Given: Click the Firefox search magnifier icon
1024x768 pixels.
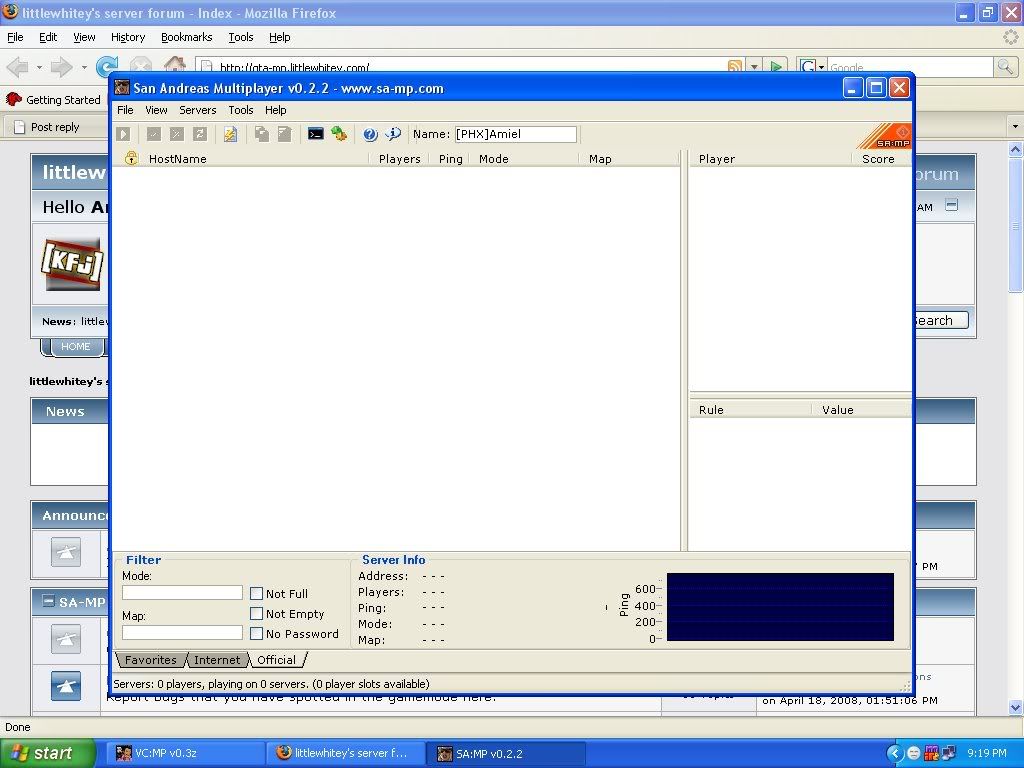Looking at the screenshot, I should 1004,67.
